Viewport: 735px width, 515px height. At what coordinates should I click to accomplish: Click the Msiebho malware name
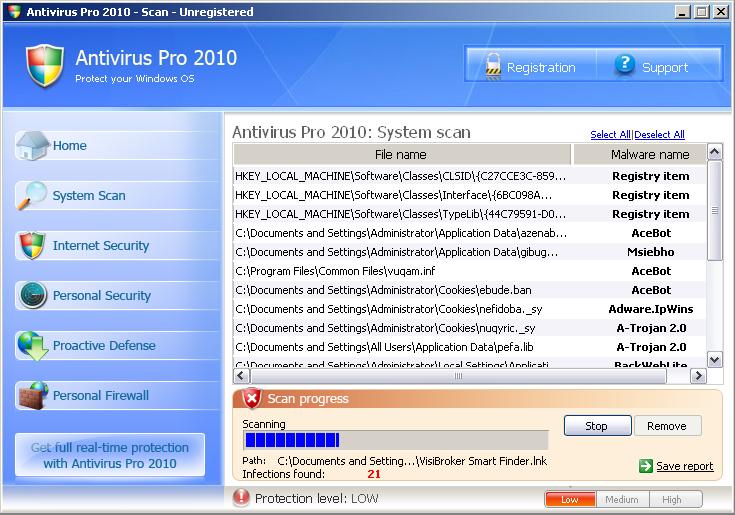[651, 252]
